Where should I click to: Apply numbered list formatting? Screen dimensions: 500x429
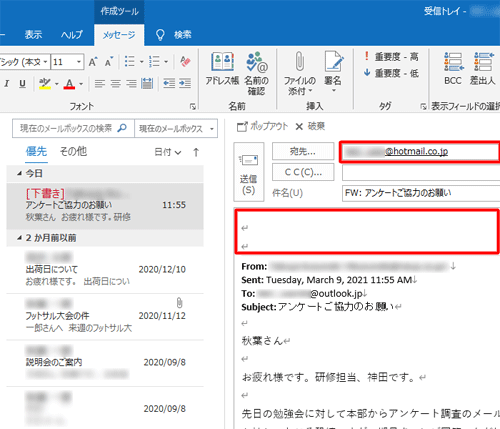coord(154,62)
